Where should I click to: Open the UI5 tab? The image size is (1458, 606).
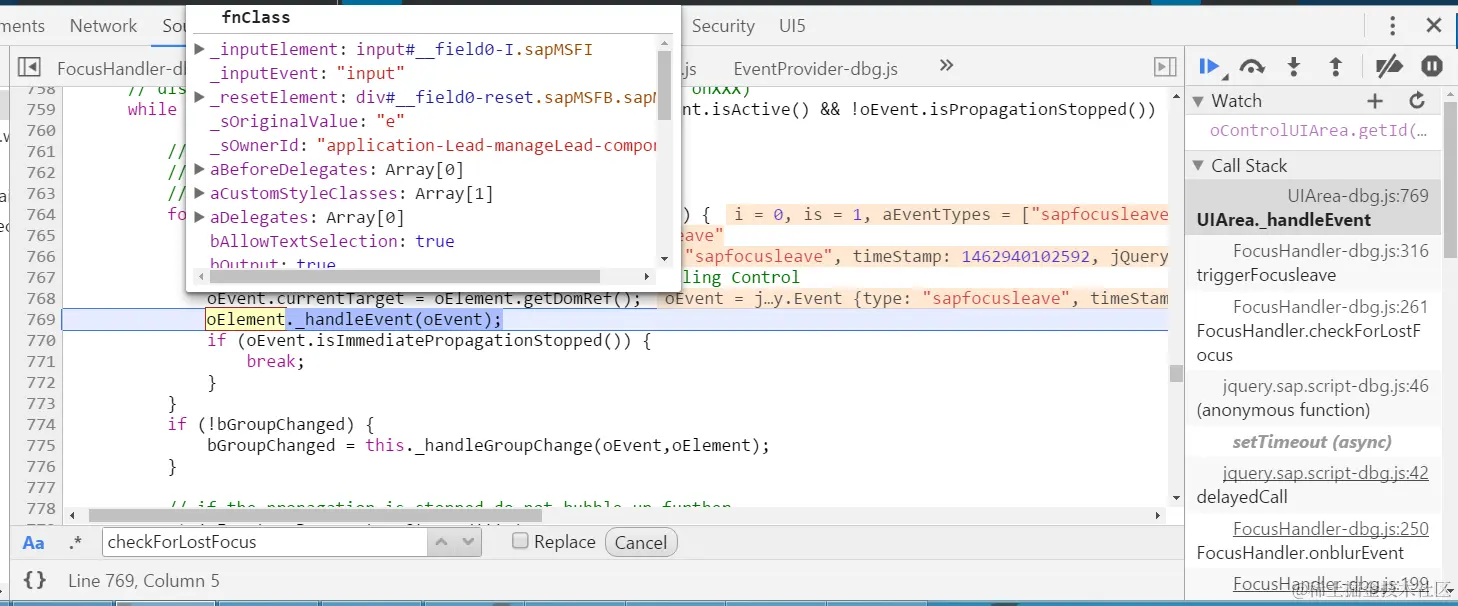(x=792, y=26)
